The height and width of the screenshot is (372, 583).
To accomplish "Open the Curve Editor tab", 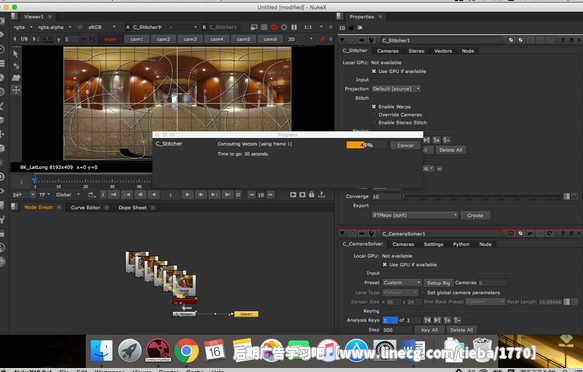I will (x=86, y=208).
